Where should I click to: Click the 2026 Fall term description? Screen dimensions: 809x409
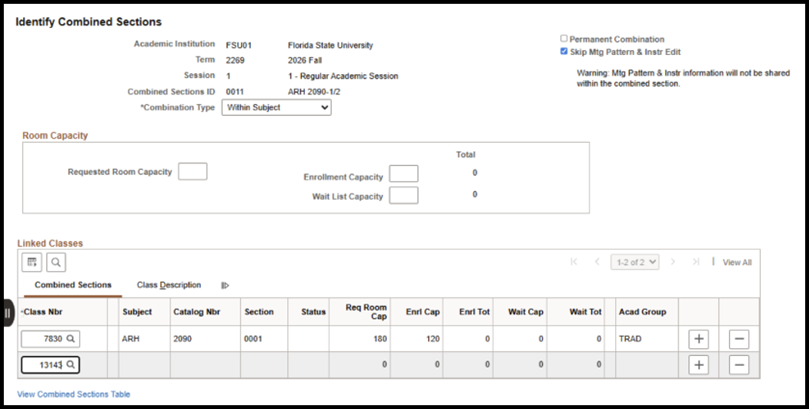305,60
